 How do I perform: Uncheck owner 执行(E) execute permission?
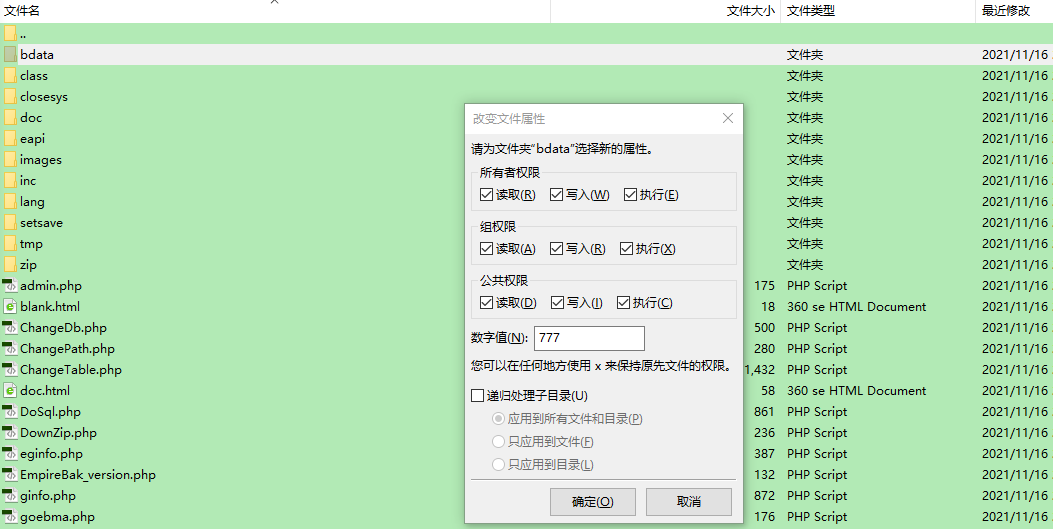click(x=630, y=195)
